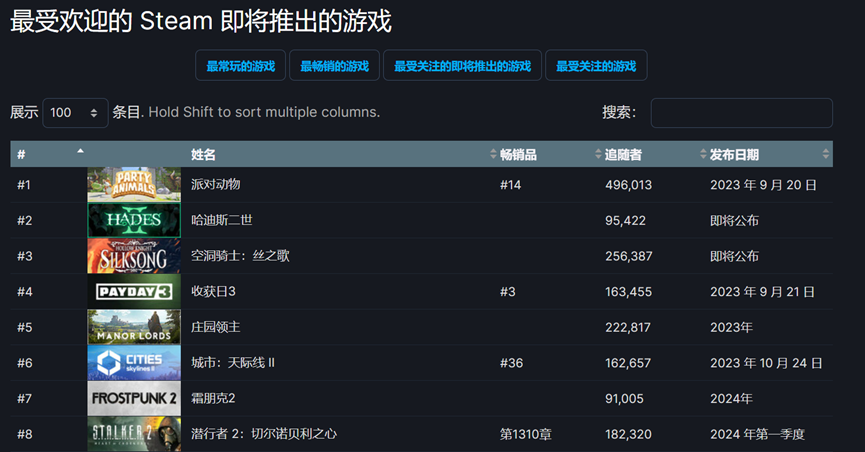Click the 城市：天际线 II name link
Screen dimensions: 865x452
[233, 363]
